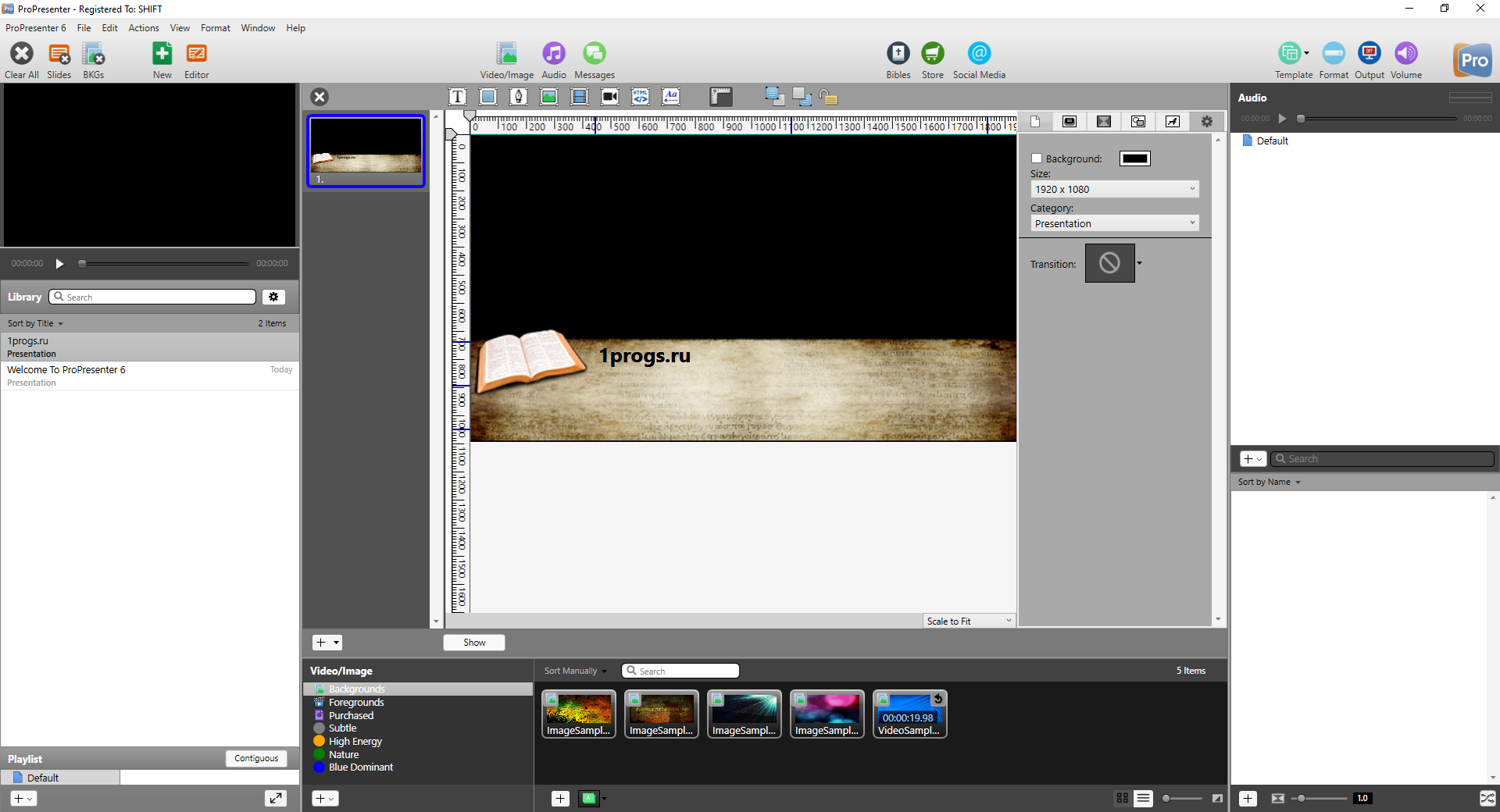Open the Editor toolbar icon
Screen dimensions: 1500x812
pos(196,54)
